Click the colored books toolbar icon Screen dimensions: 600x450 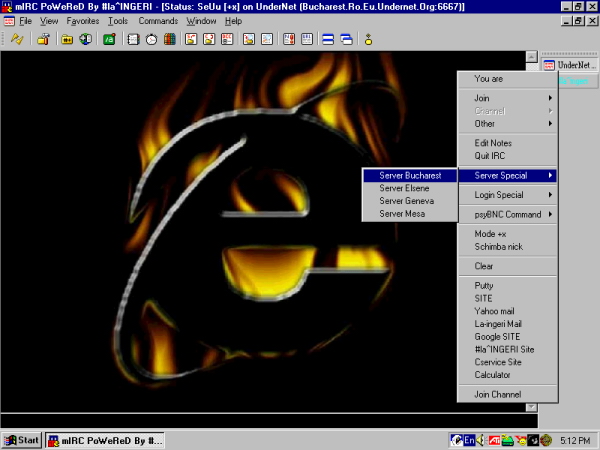170,39
